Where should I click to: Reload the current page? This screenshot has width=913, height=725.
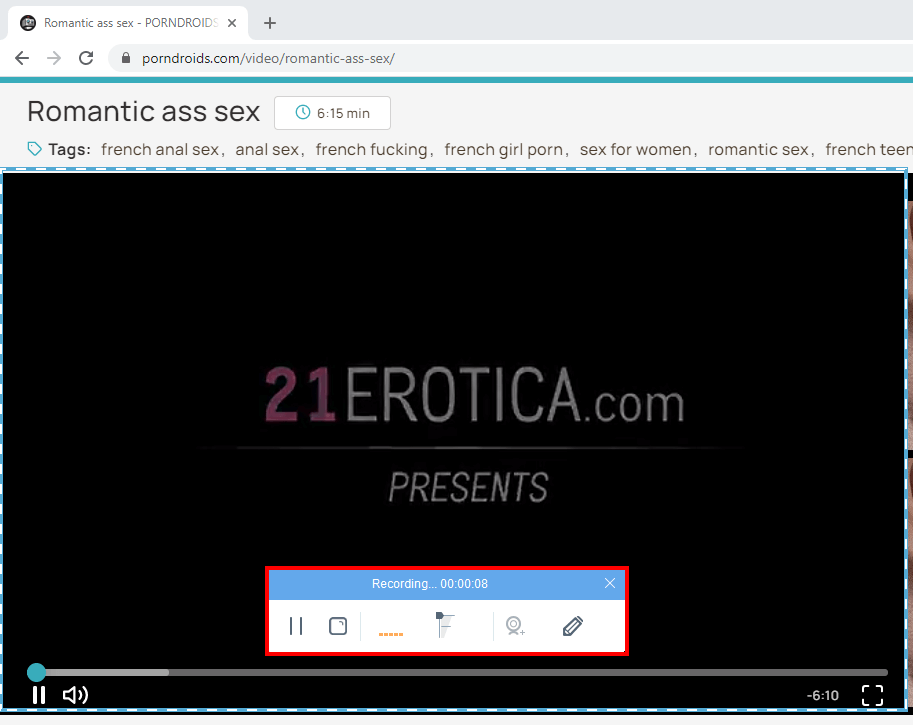coord(86,58)
